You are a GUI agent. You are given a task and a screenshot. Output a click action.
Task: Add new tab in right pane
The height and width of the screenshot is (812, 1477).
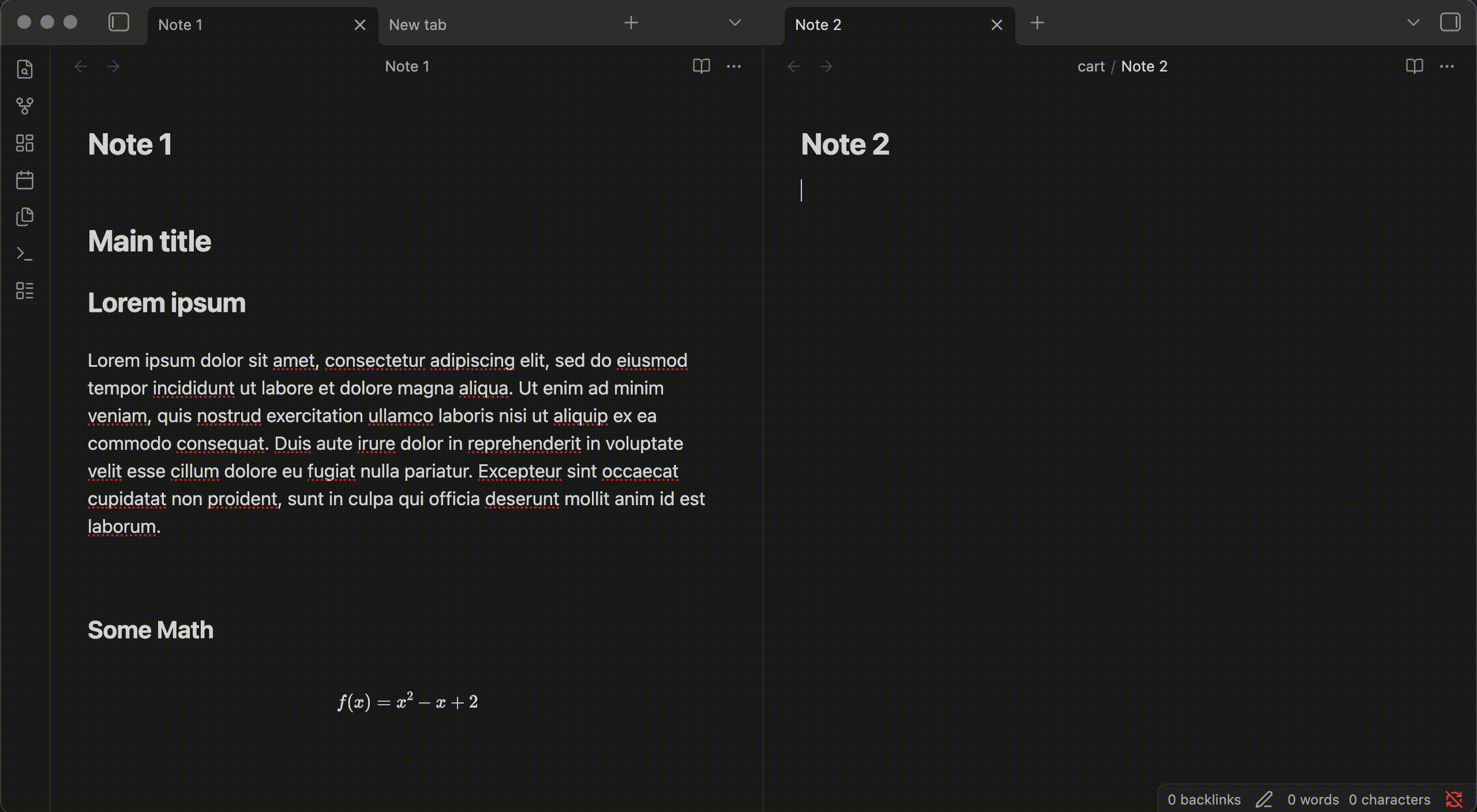(1037, 23)
